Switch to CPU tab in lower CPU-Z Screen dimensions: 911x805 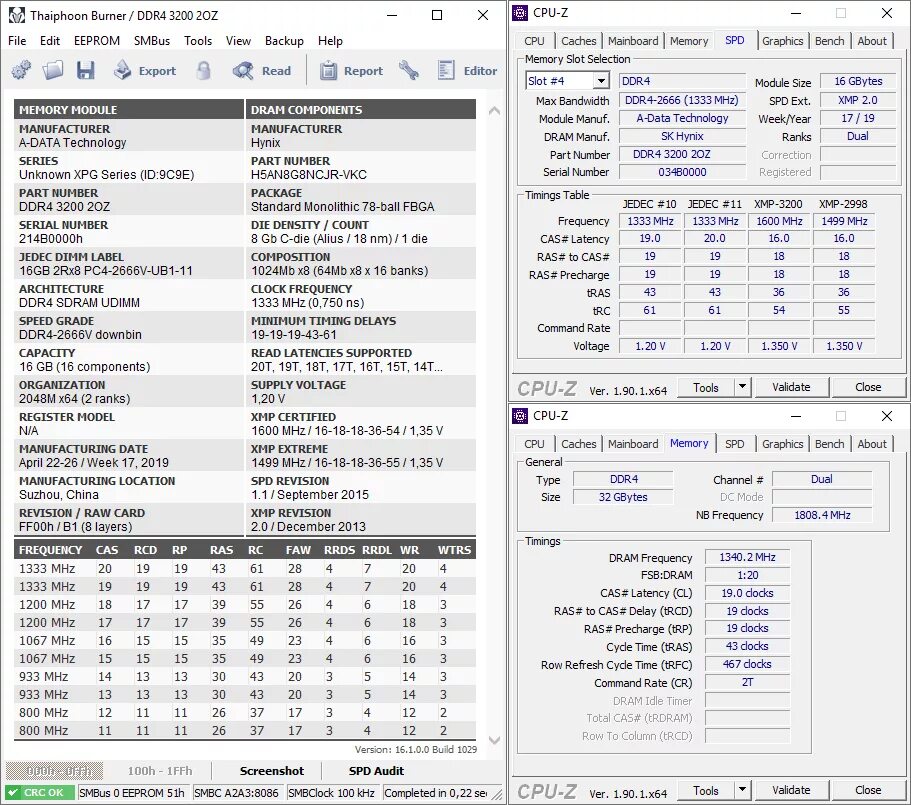(534, 444)
